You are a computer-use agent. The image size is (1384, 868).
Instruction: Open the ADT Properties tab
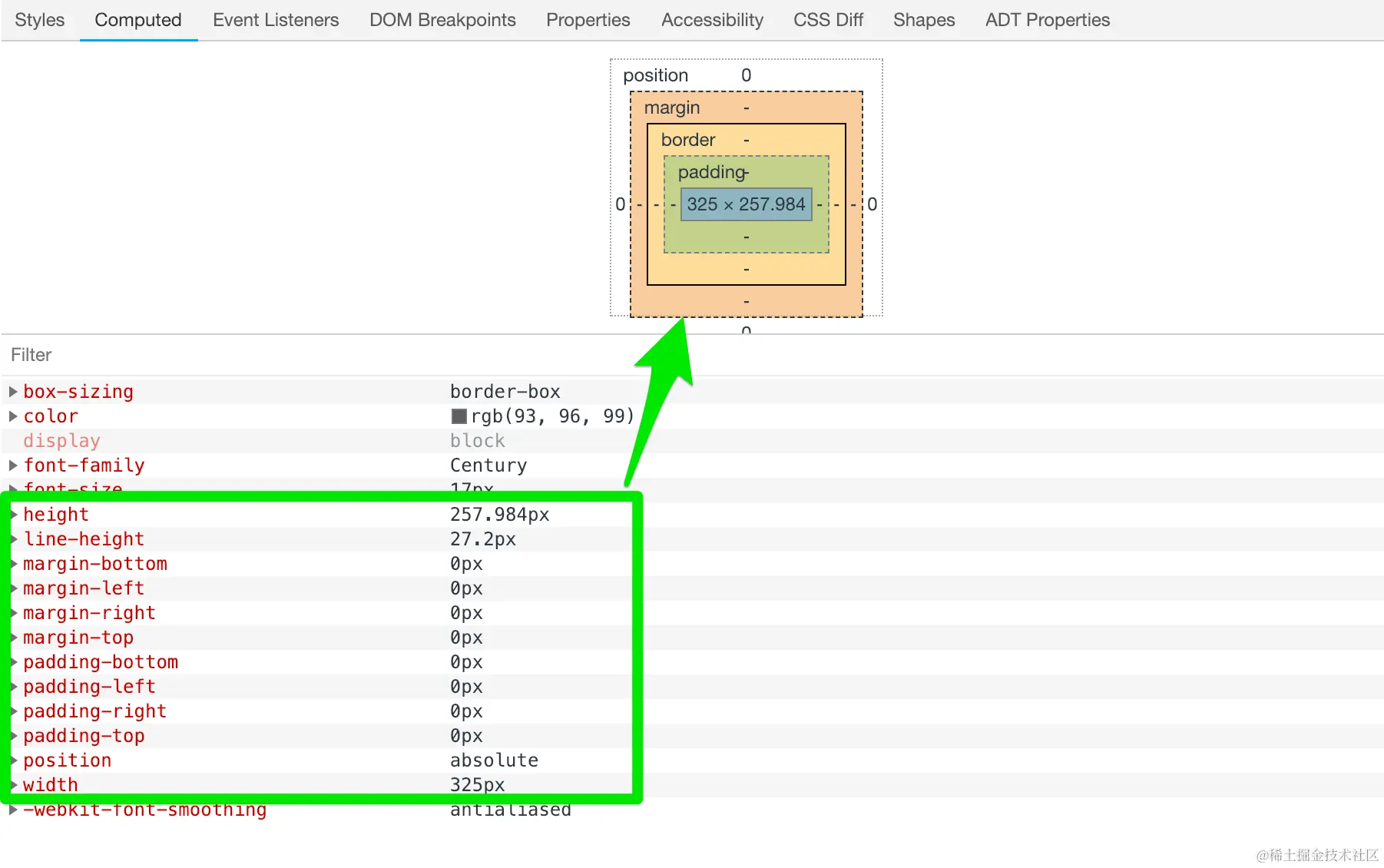pos(1048,20)
